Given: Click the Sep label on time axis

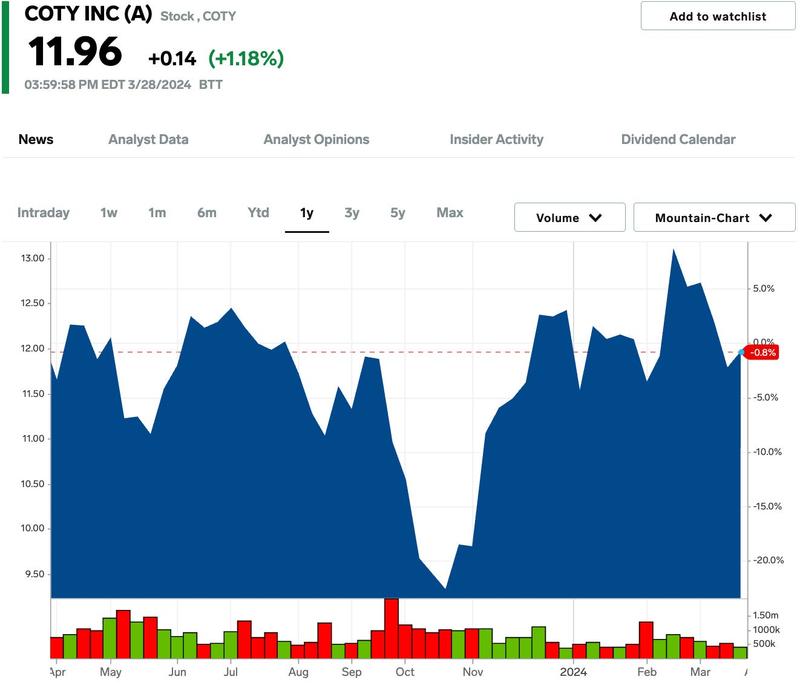Looking at the screenshot, I should coord(352,672).
